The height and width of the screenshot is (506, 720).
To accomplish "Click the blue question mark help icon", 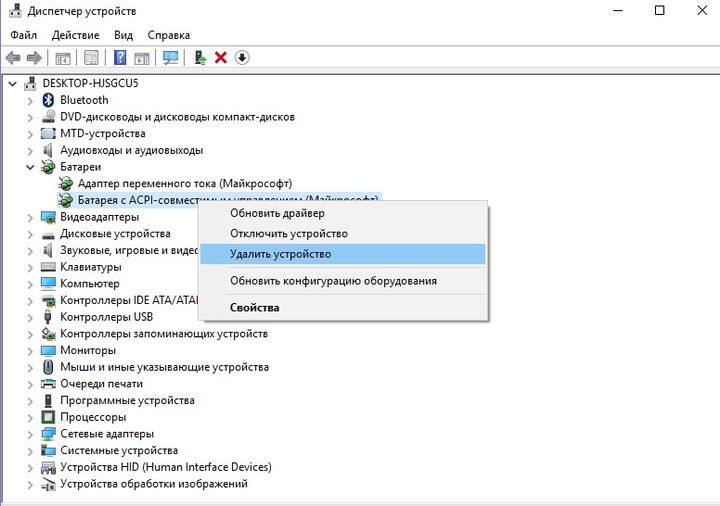I will pos(120,58).
